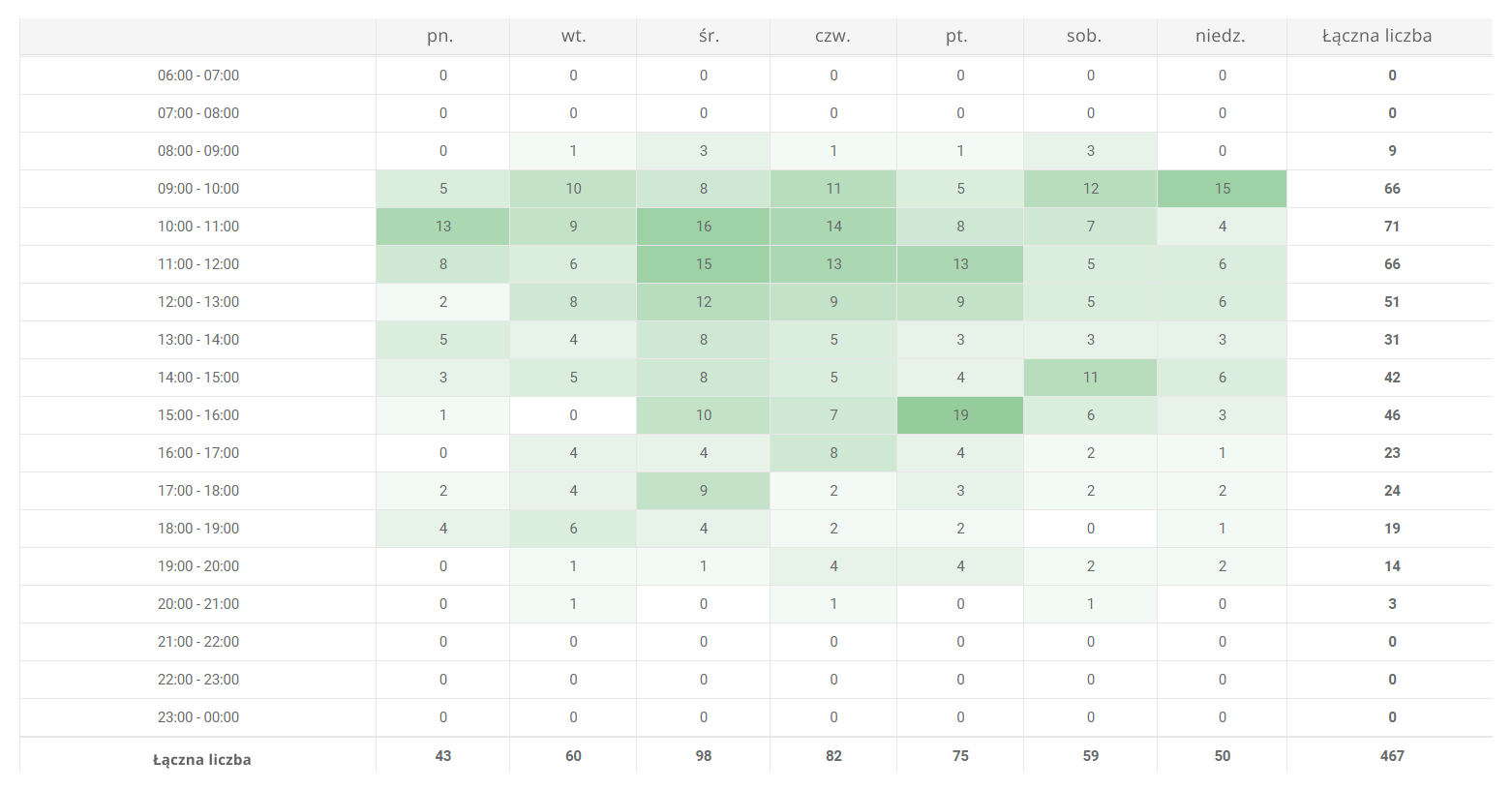Click the 'pn.' column header
The width and height of the screenshot is (1512, 790).
point(440,36)
